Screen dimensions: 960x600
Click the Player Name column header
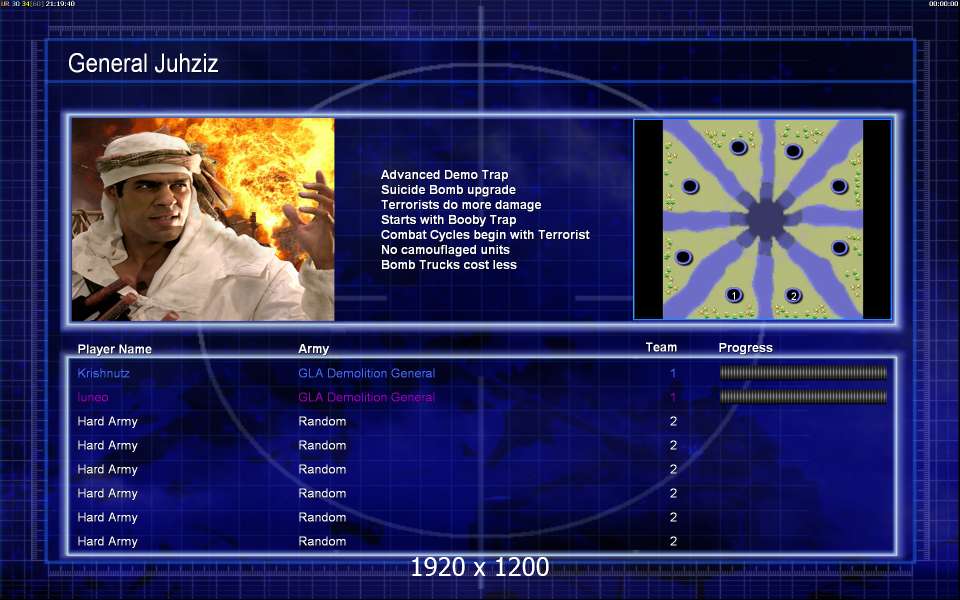[114, 349]
